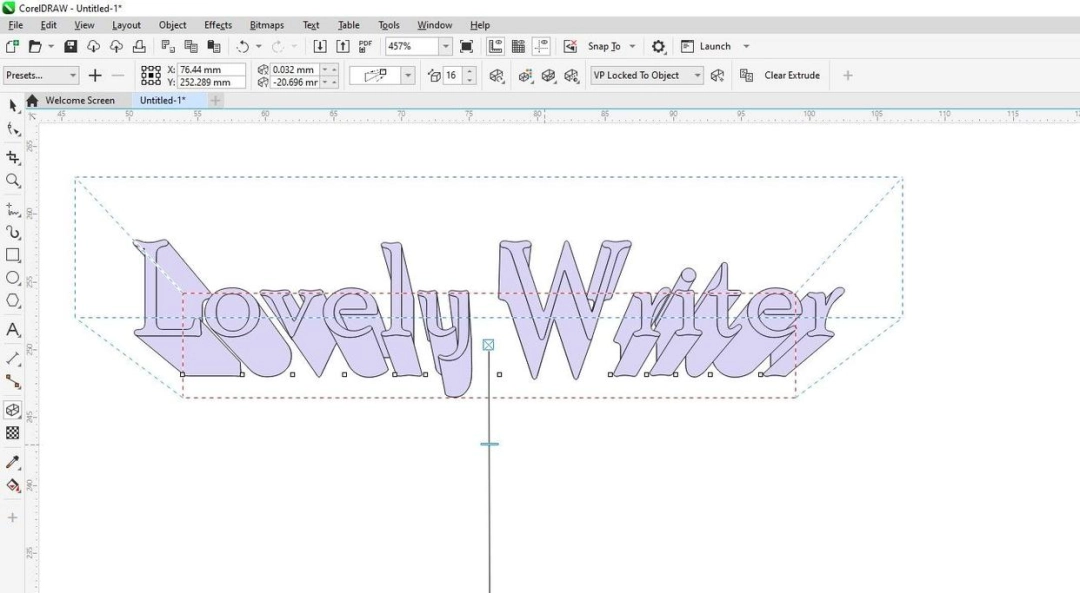Click the X position input field
Image resolution: width=1080 pixels, height=593 pixels.
(x=211, y=70)
